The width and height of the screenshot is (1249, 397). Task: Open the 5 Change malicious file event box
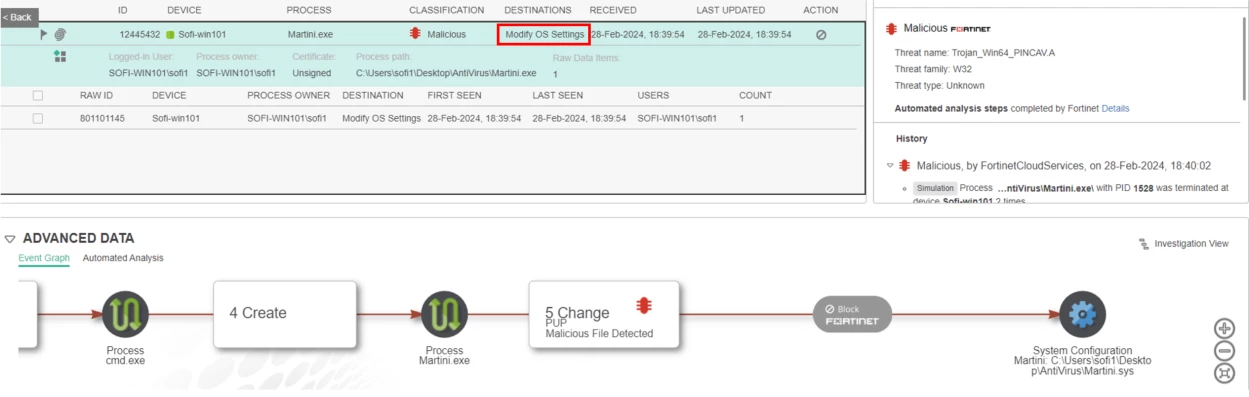(604, 314)
